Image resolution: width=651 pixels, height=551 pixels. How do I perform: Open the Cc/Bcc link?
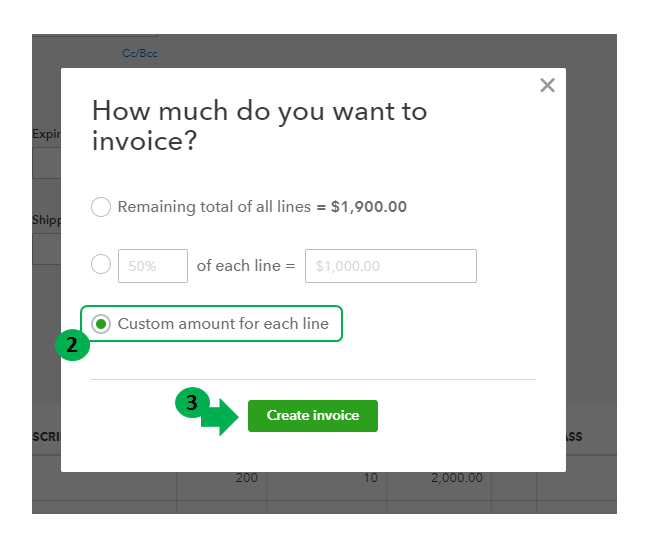140,53
